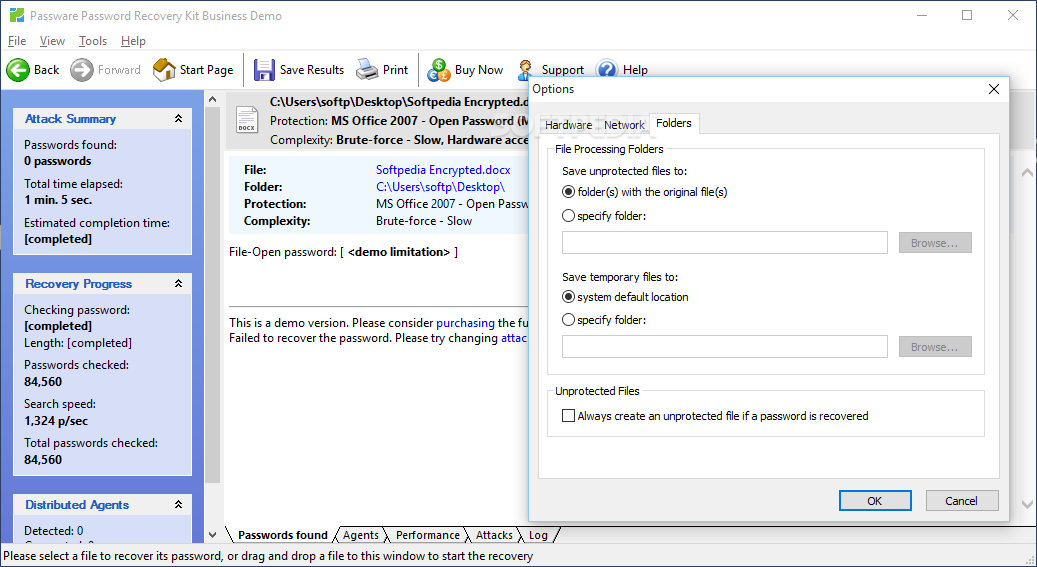Click the temporary files folder path field
Image resolution: width=1037 pixels, height=567 pixels.
[x=724, y=347]
